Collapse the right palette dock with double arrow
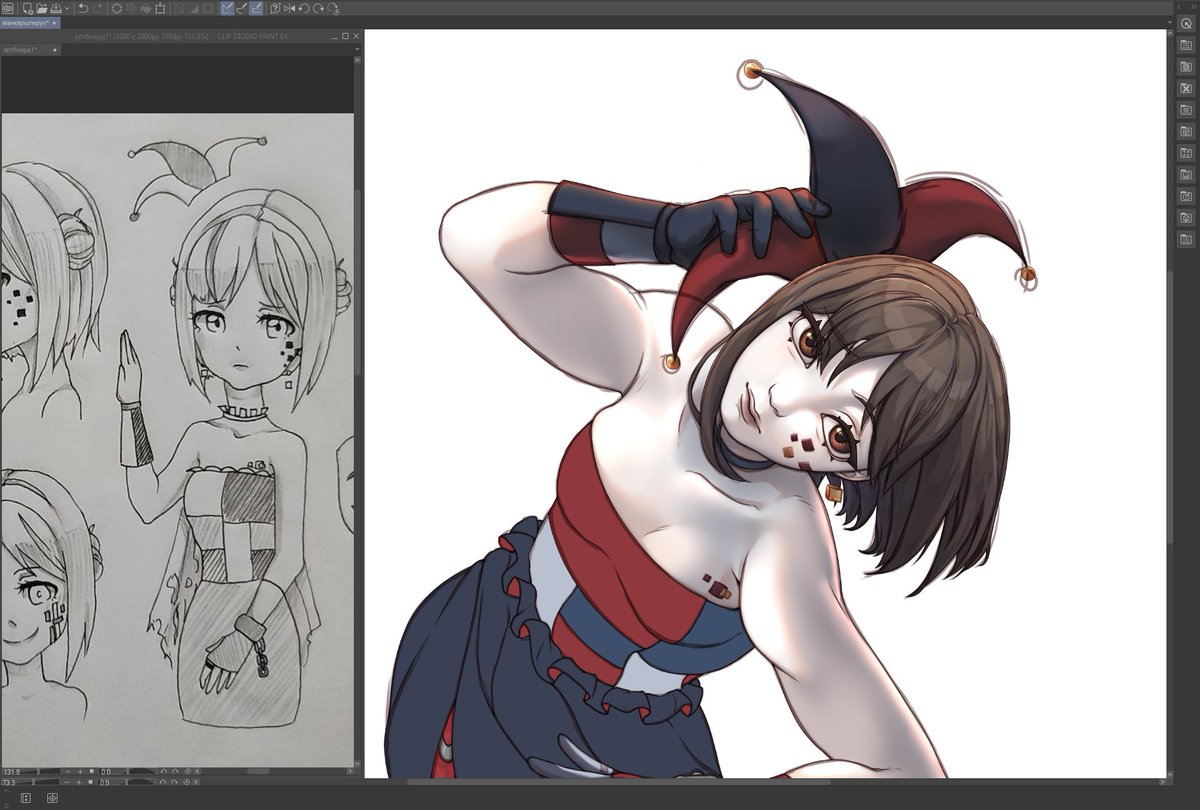1200x810 pixels. 1194,6
